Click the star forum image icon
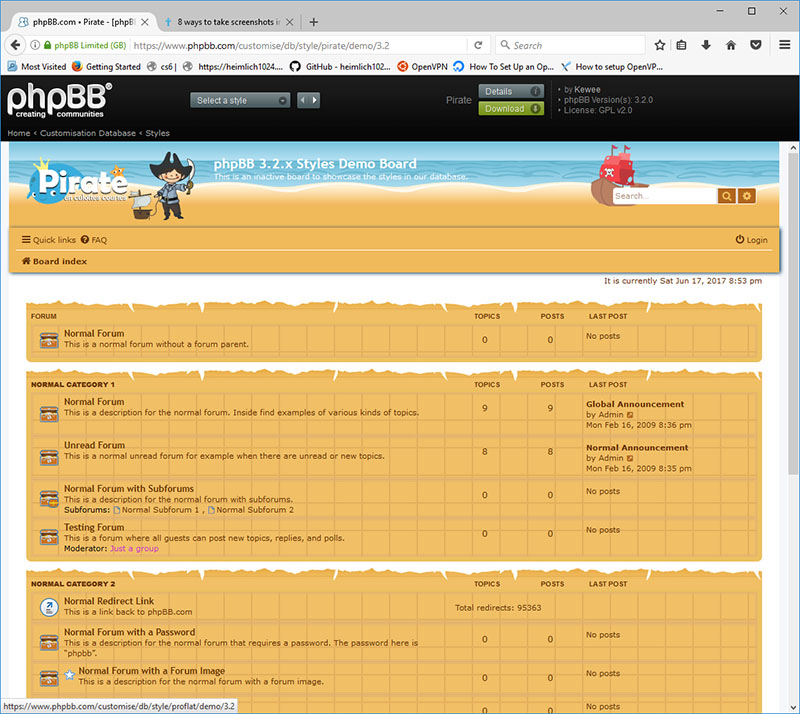800x714 pixels. point(69,675)
